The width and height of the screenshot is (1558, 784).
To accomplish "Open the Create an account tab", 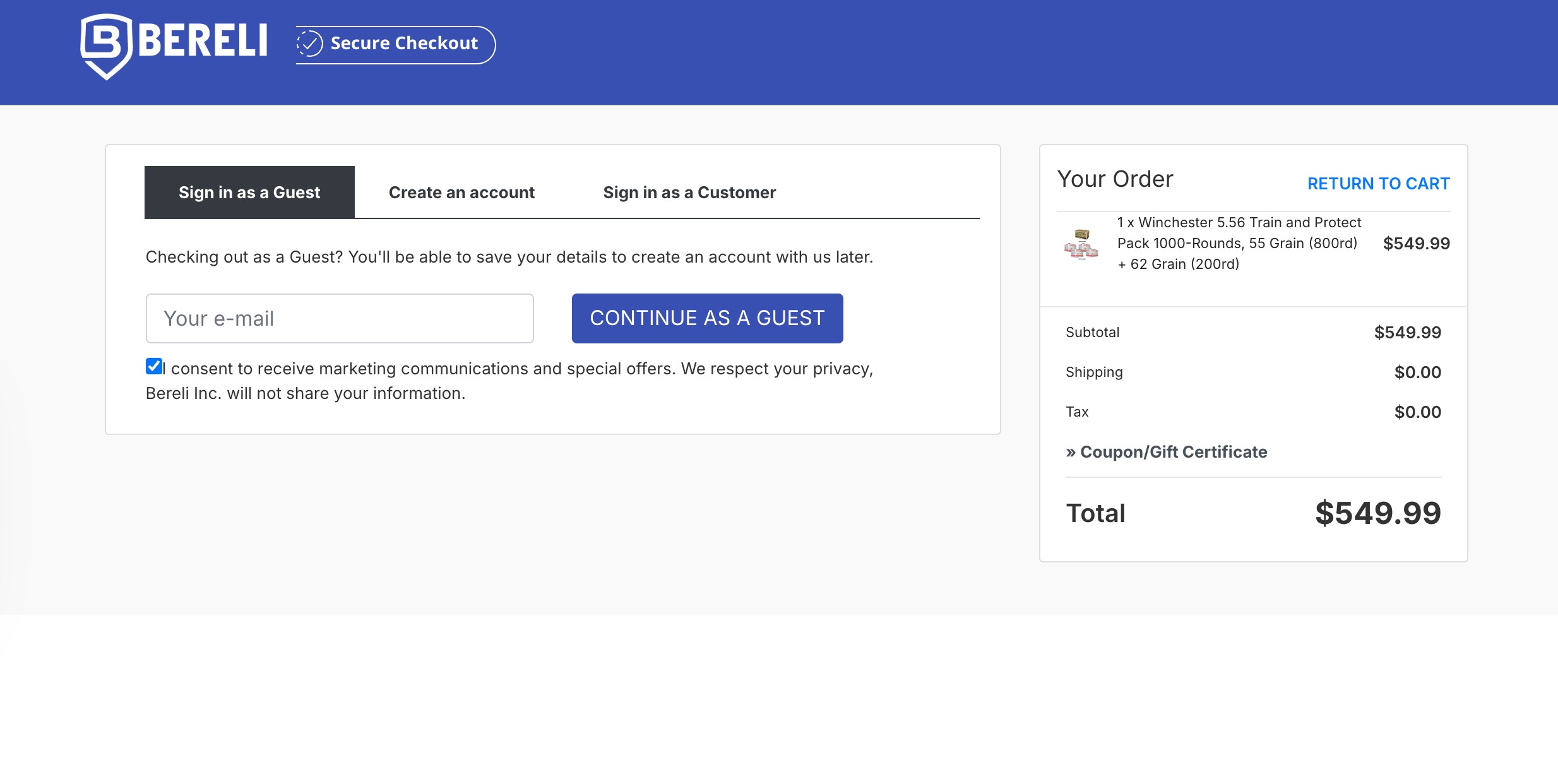I will (461, 193).
